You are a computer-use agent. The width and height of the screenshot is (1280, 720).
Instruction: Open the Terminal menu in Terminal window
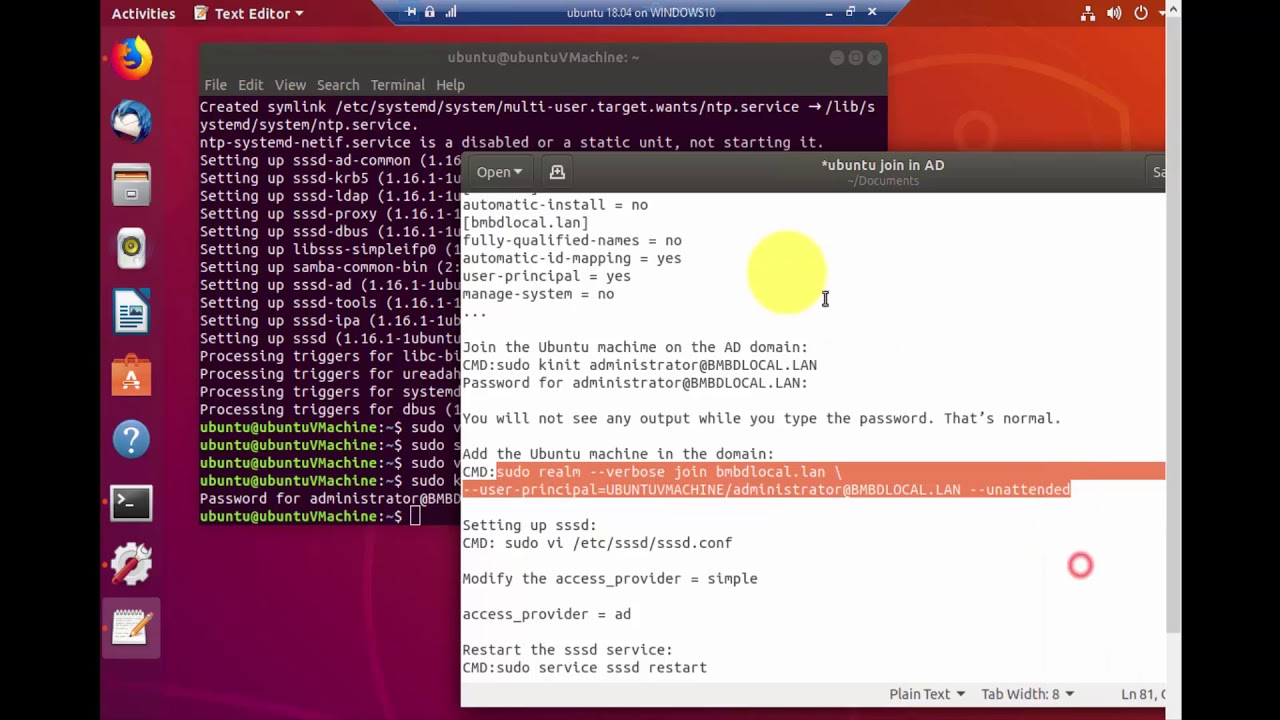click(x=397, y=85)
